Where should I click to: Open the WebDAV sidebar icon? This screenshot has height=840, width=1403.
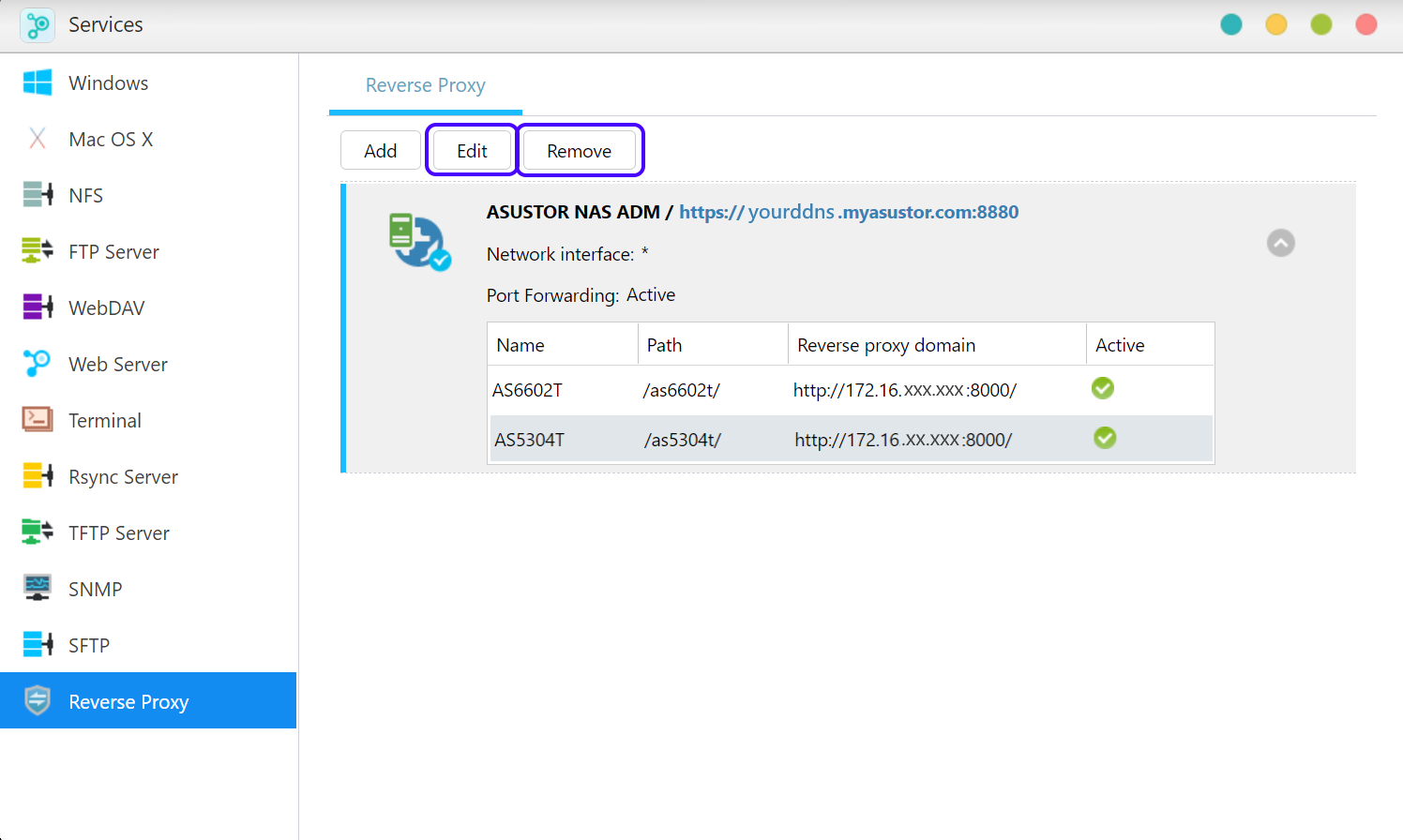pos(38,307)
